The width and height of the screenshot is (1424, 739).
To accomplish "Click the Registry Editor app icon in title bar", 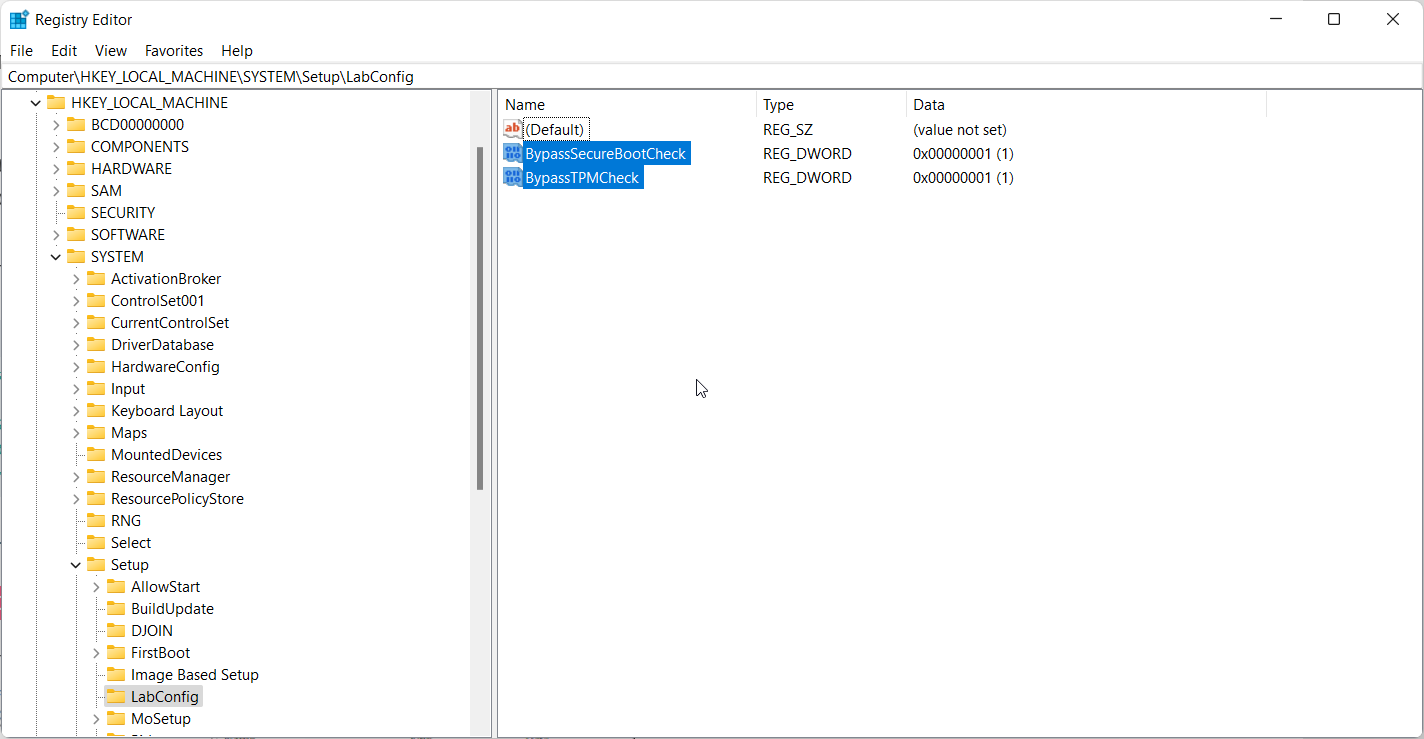I will (19, 19).
